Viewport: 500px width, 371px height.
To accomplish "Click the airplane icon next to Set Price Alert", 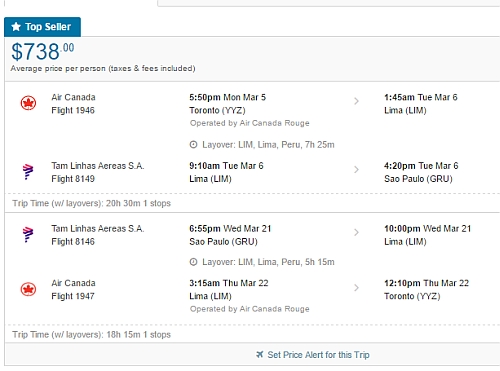I will coord(260,354).
